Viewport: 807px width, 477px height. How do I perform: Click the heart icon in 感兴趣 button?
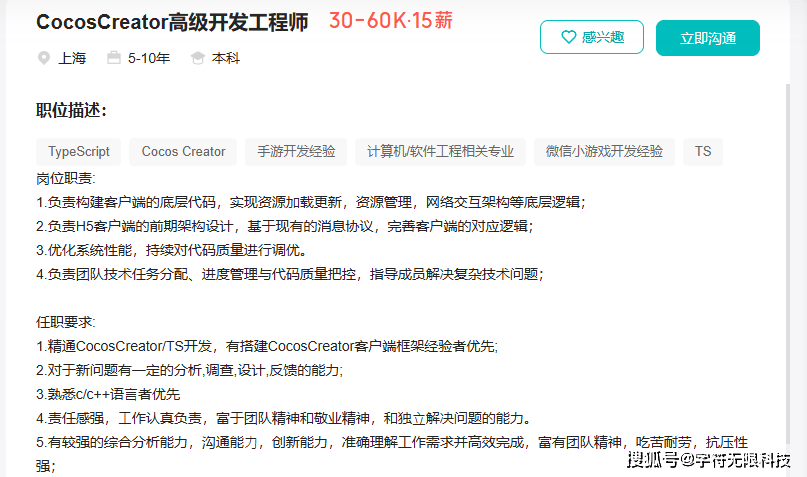tap(568, 37)
